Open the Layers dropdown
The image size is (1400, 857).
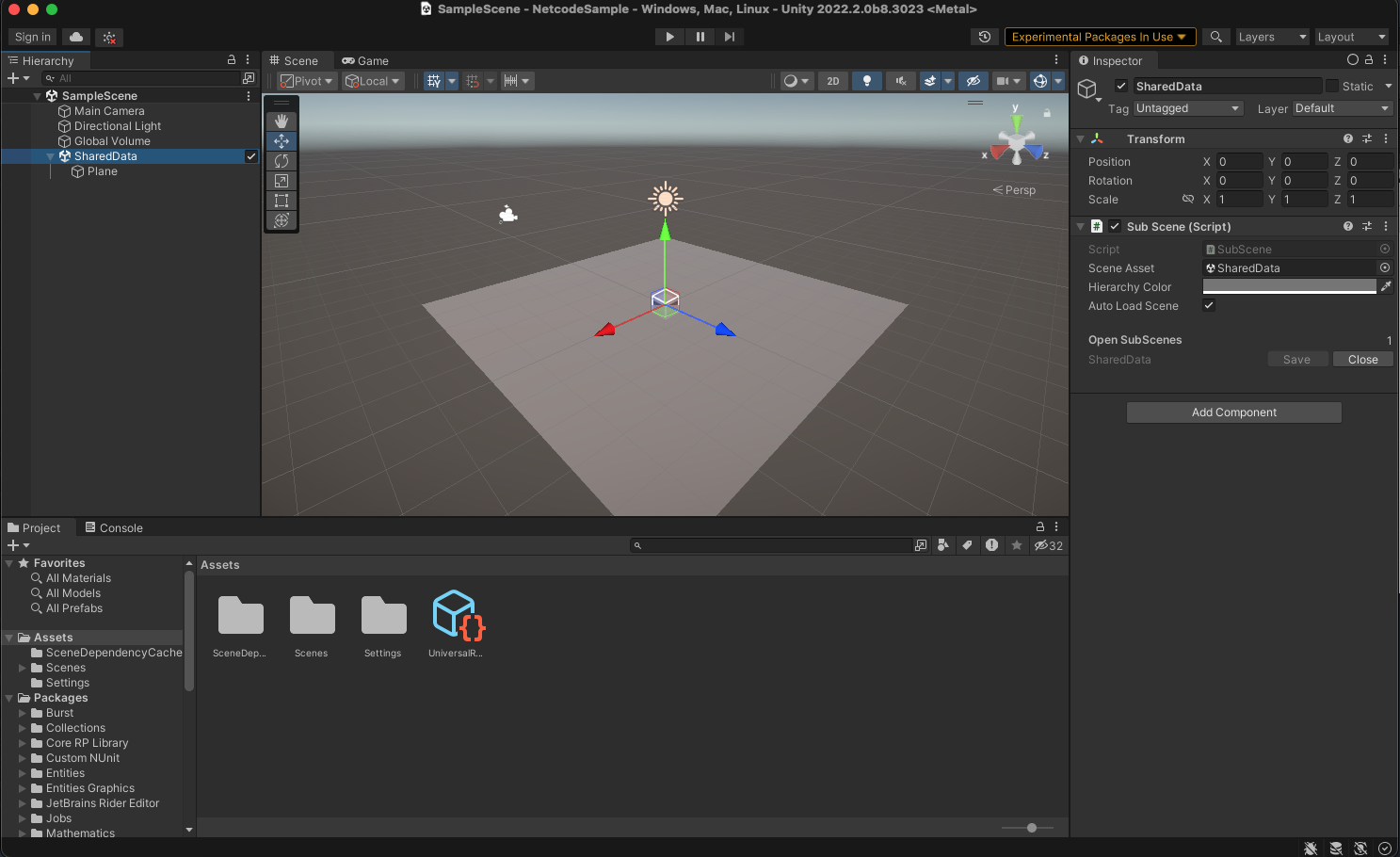click(x=1272, y=37)
